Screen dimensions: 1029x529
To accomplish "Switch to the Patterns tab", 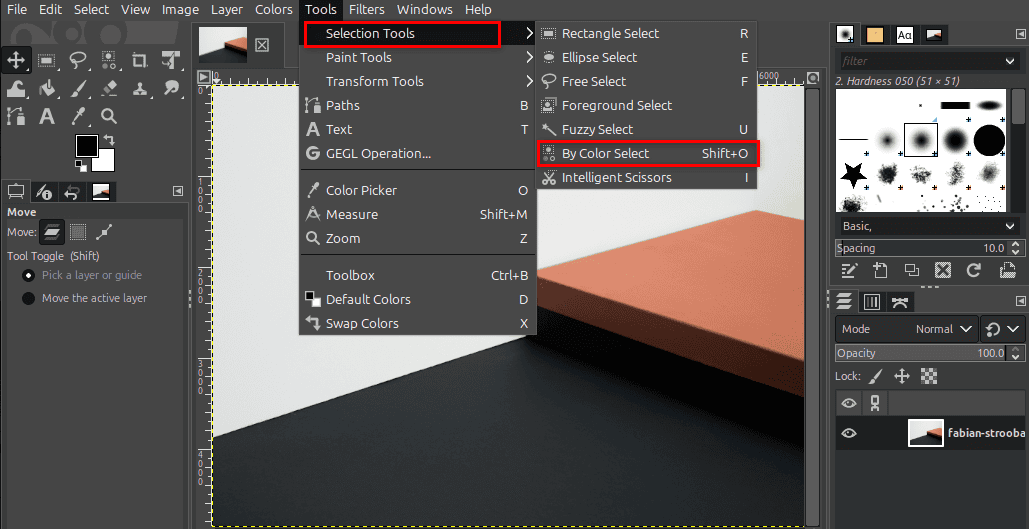I will point(875,35).
